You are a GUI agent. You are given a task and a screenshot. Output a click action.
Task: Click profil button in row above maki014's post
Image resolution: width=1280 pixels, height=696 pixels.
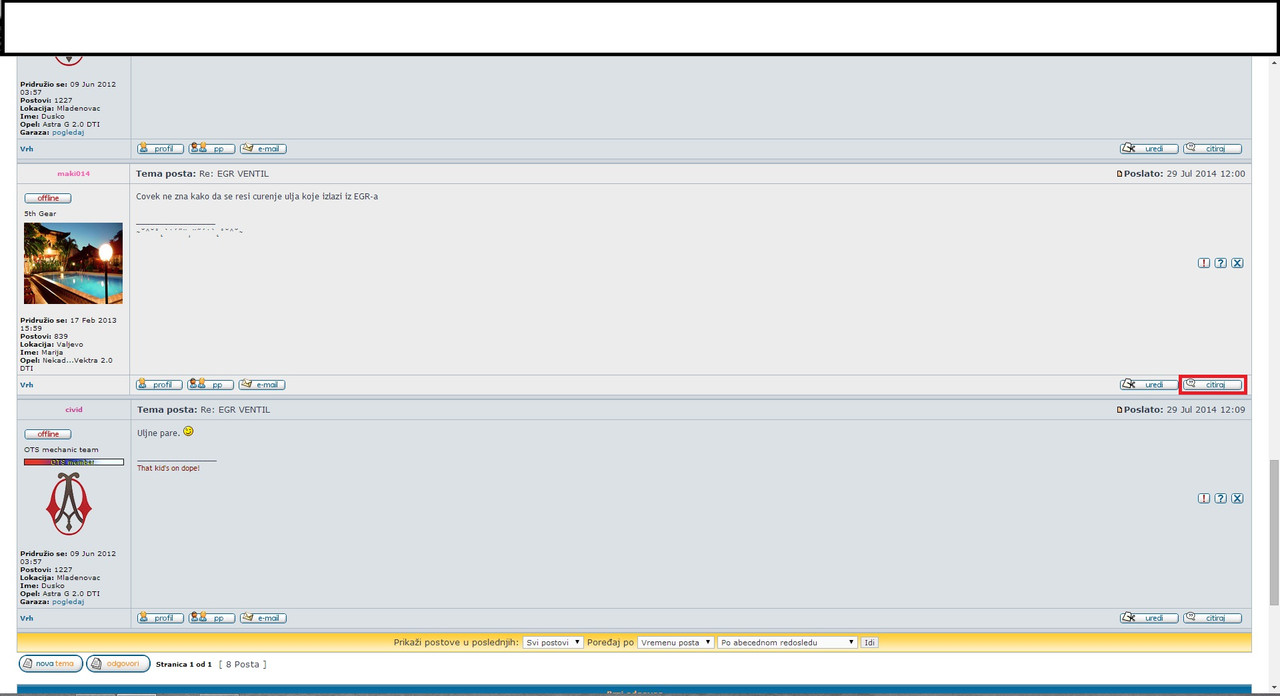pyautogui.click(x=160, y=149)
